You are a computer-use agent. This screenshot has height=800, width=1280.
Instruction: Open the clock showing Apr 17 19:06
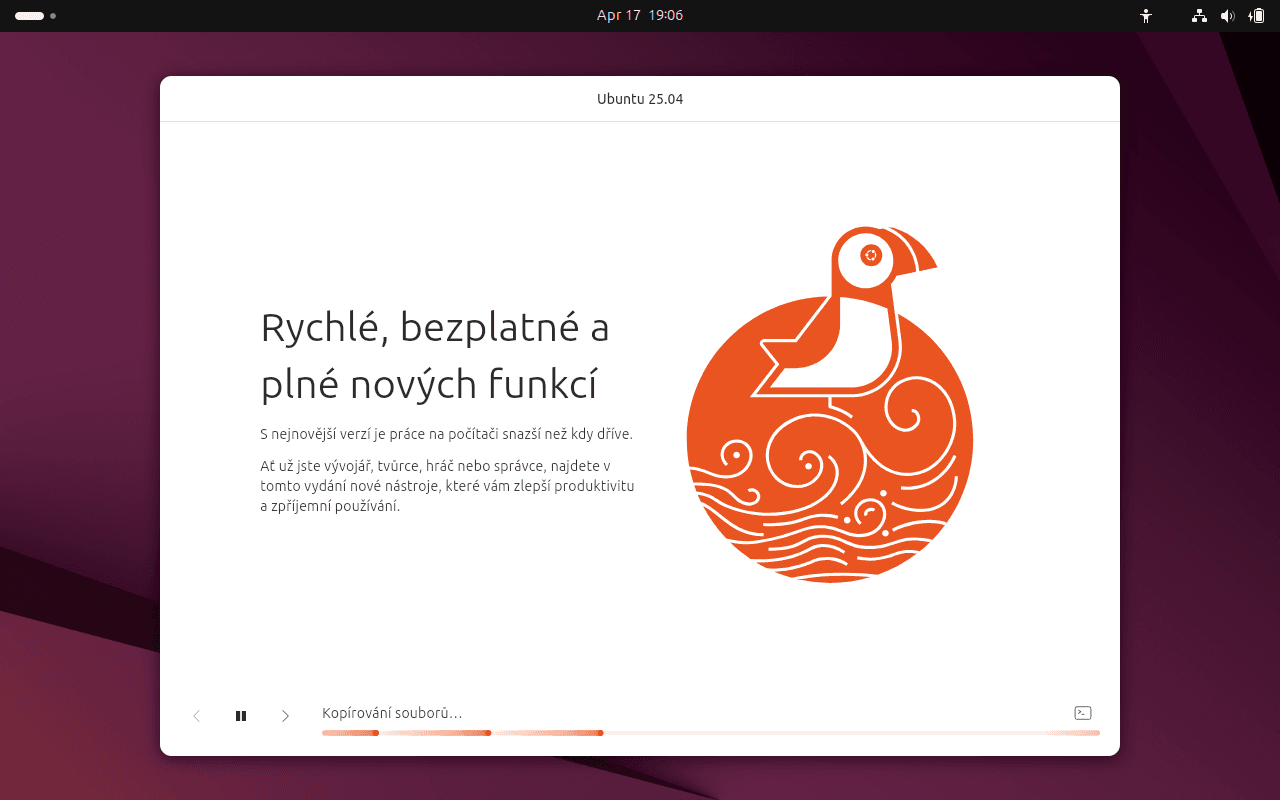click(x=640, y=15)
